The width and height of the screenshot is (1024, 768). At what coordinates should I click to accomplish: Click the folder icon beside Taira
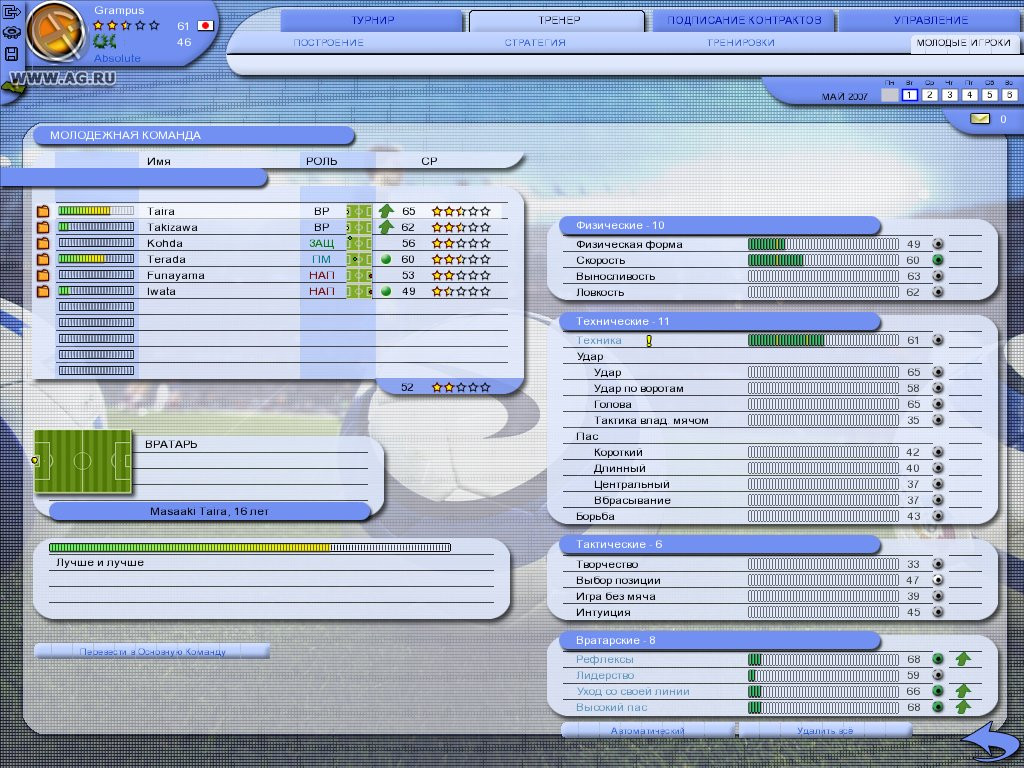pyautogui.click(x=43, y=211)
